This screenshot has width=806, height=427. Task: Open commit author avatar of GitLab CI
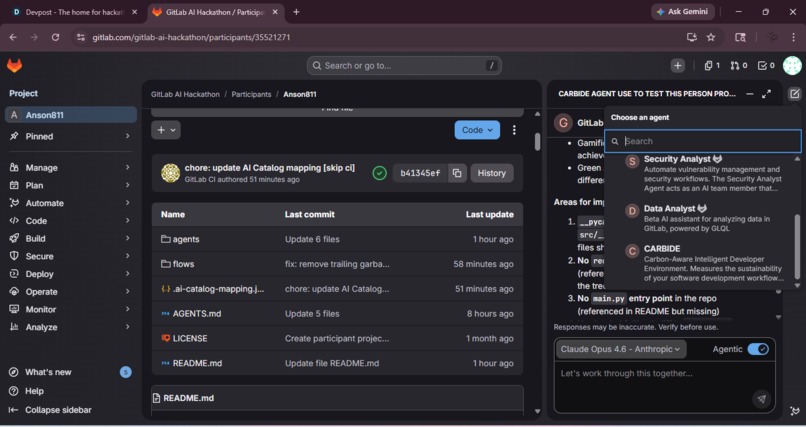pyautogui.click(x=171, y=173)
